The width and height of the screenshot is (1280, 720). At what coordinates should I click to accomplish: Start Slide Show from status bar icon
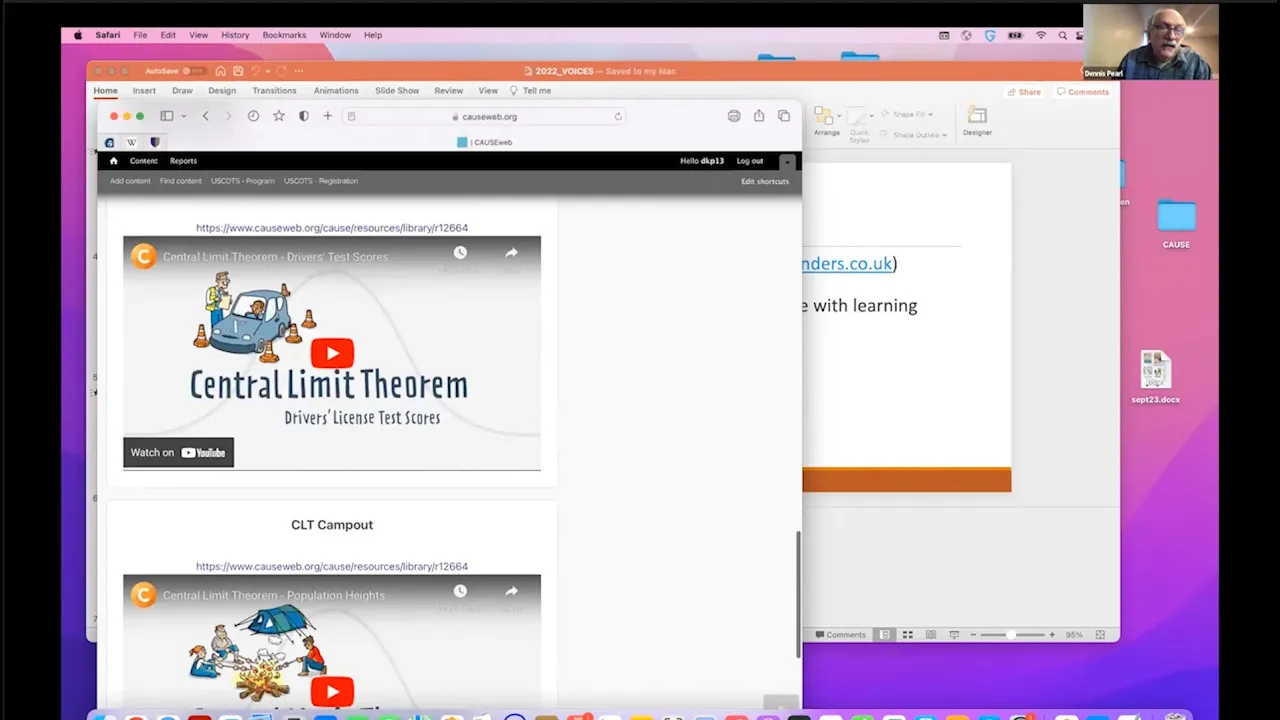click(954, 635)
